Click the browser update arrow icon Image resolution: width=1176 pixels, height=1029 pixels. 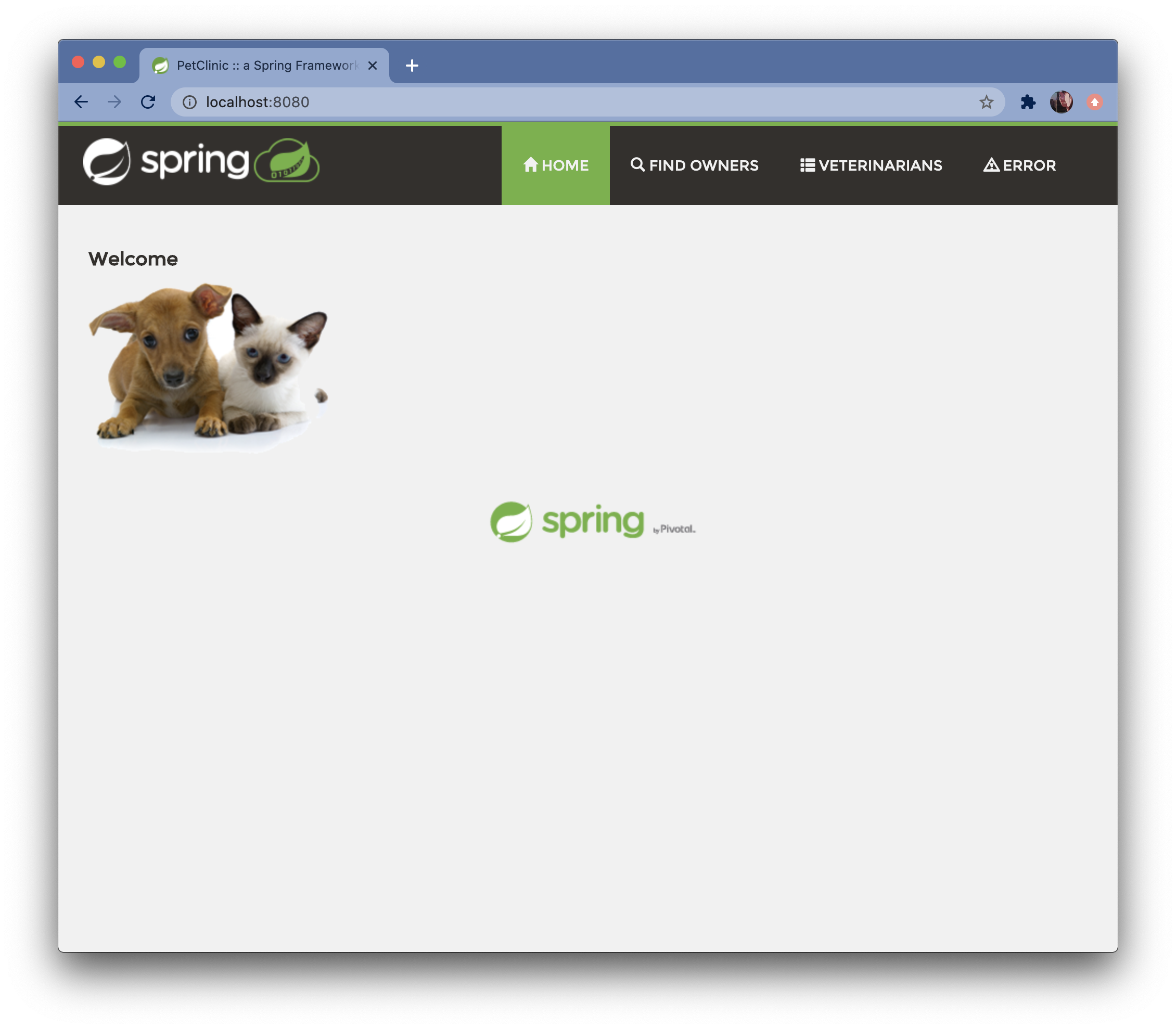1094,102
